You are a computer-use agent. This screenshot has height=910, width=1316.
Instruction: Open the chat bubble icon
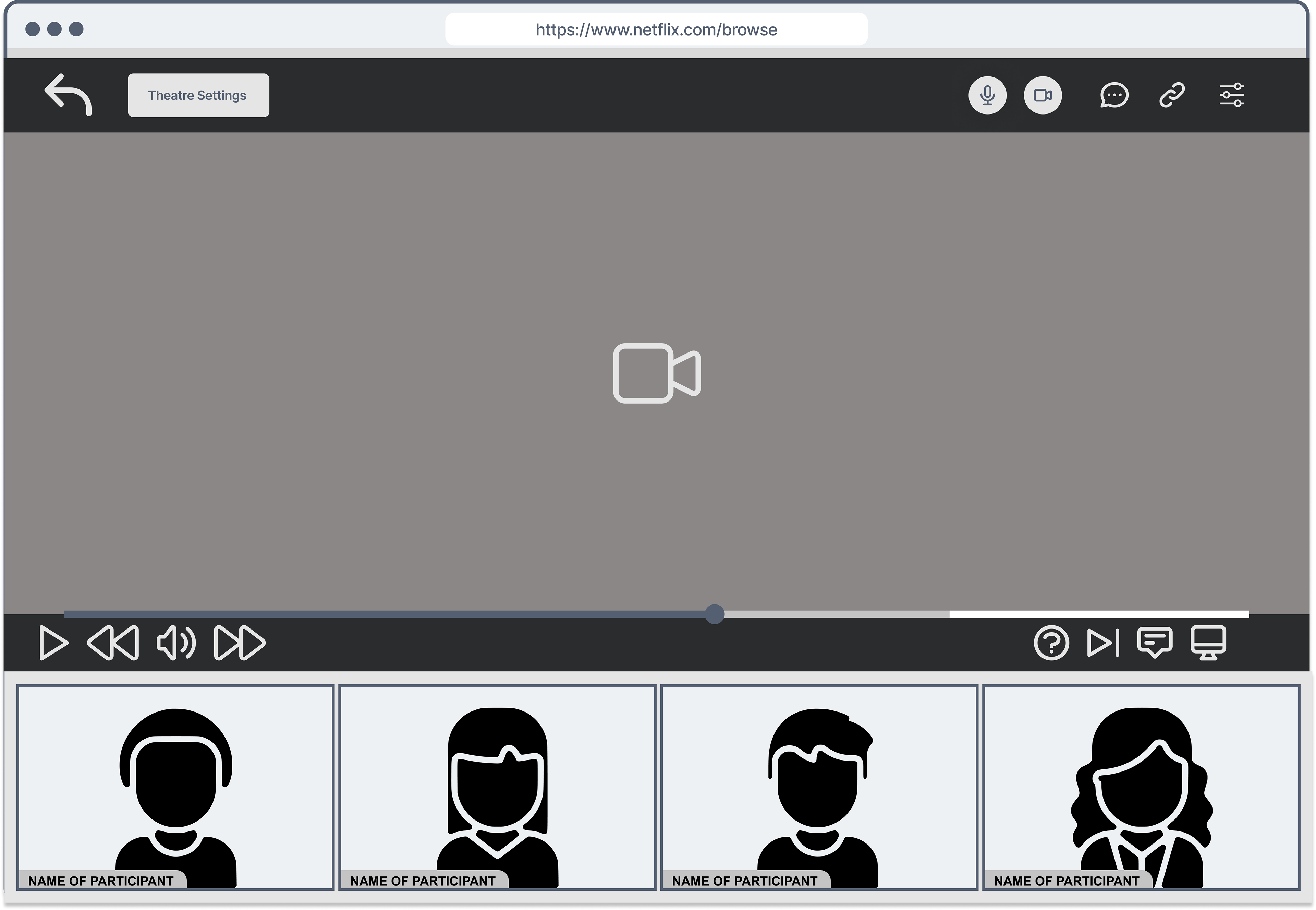pos(1114,95)
